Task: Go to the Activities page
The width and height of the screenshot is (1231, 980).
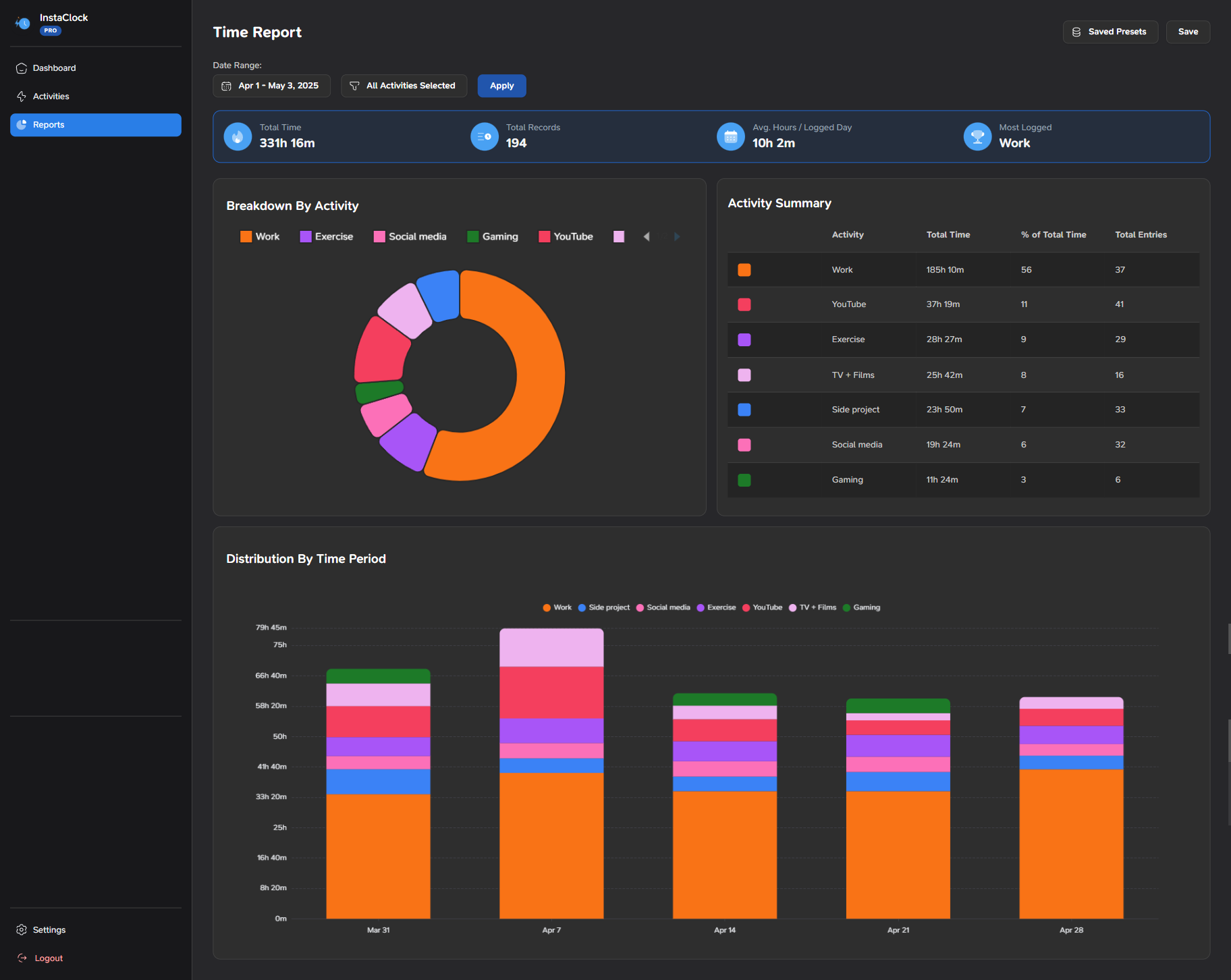Action: (51, 96)
